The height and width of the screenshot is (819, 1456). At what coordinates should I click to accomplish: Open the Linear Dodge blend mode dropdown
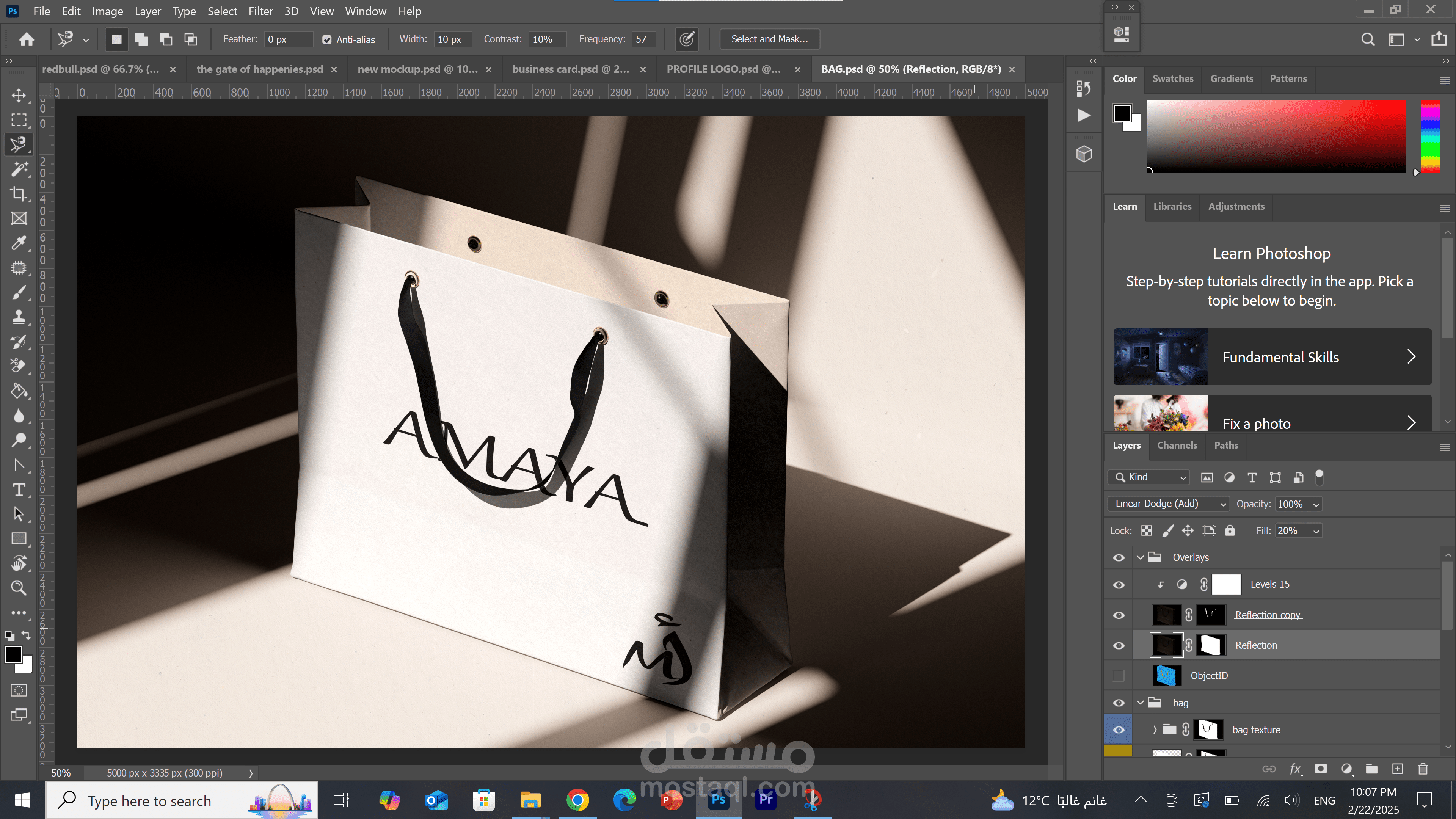(1168, 504)
